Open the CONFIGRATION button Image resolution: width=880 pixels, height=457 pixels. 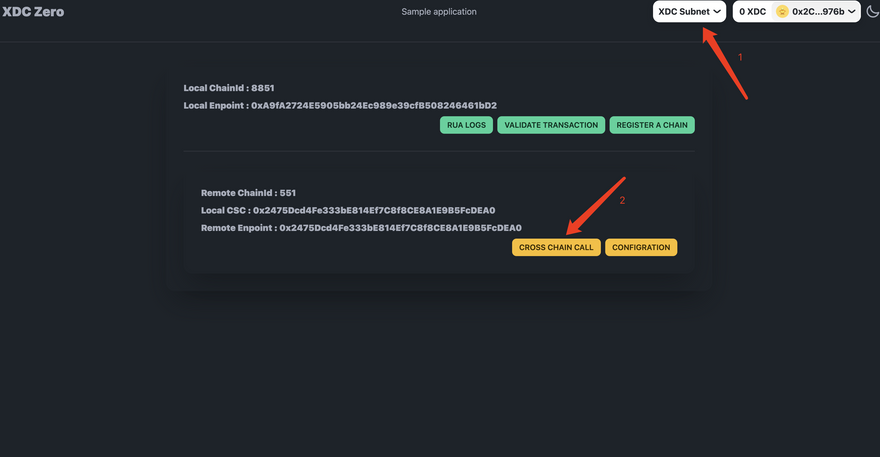641,247
